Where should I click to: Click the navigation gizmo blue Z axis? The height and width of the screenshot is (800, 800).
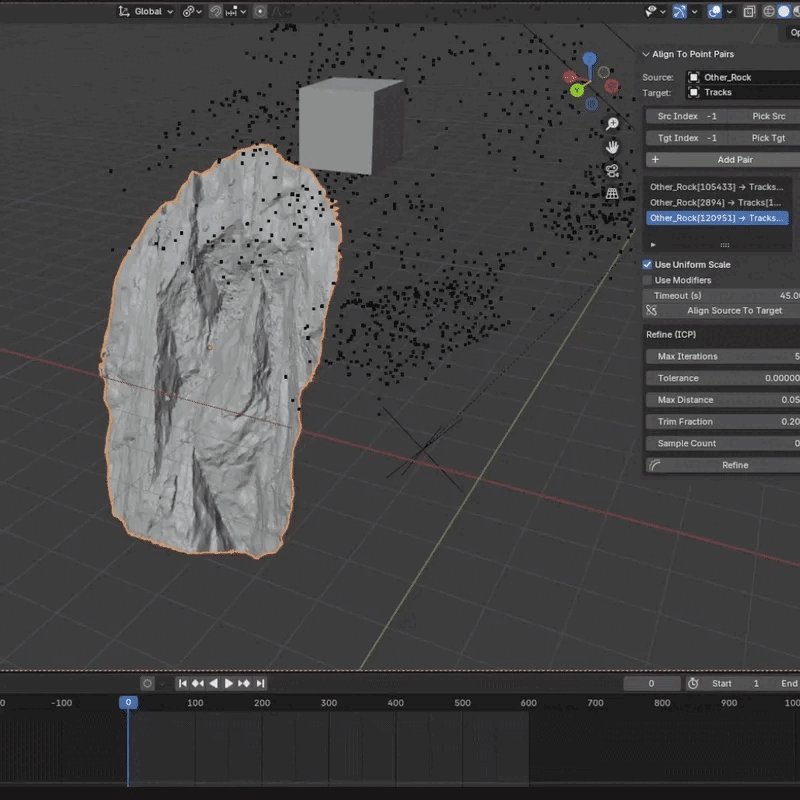(589, 60)
